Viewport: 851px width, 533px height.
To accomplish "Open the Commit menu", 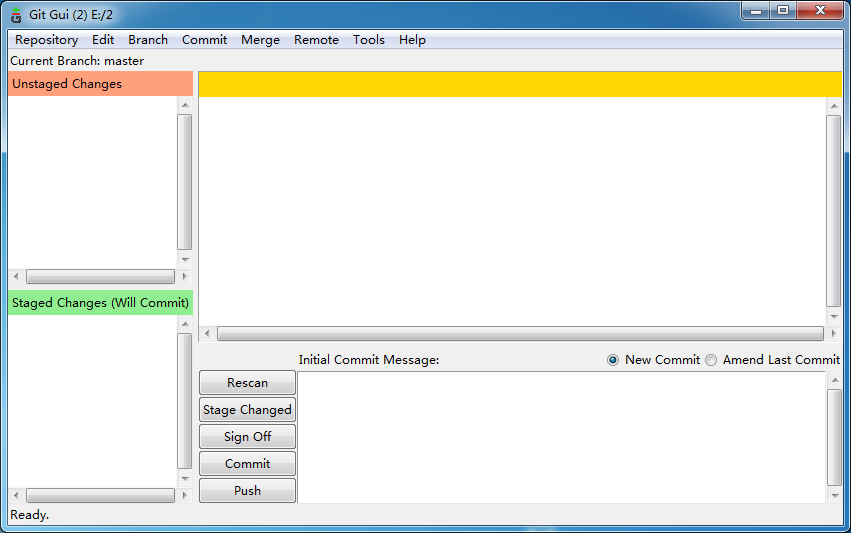I will (204, 40).
